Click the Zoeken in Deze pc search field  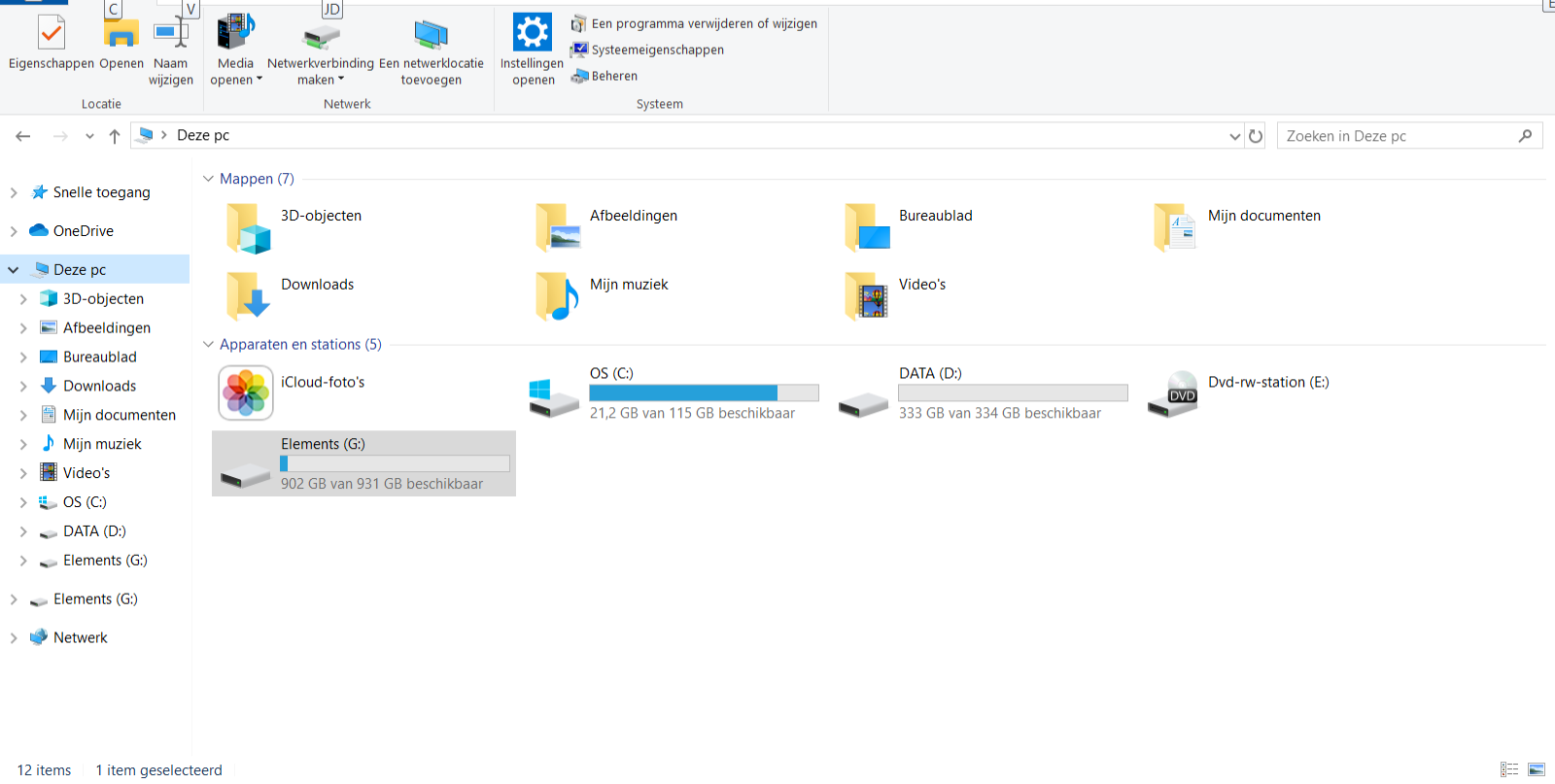pyautogui.click(x=1399, y=136)
